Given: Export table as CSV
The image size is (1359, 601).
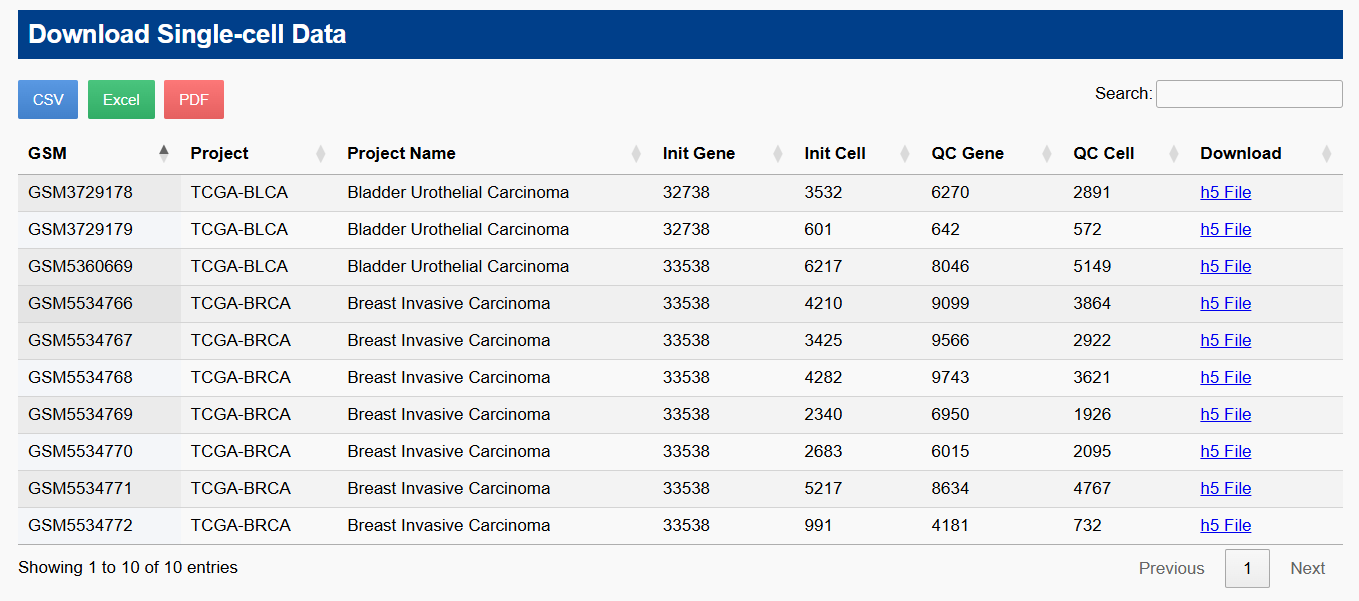Looking at the screenshot, I should point(48,100).
